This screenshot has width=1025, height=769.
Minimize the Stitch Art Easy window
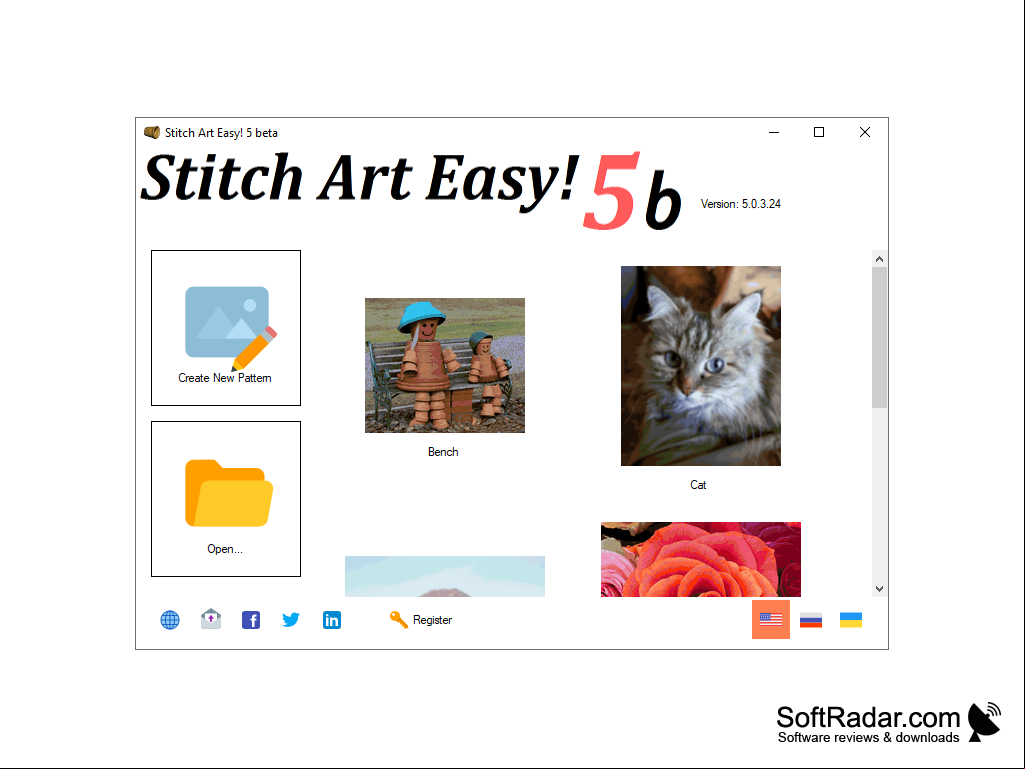click(x=774, y=132)
